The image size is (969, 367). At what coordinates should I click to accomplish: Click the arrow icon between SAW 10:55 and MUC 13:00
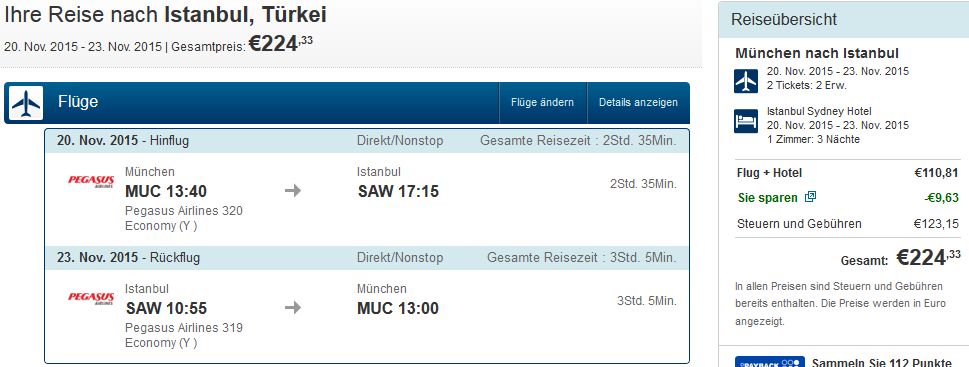tap(293, 307)
